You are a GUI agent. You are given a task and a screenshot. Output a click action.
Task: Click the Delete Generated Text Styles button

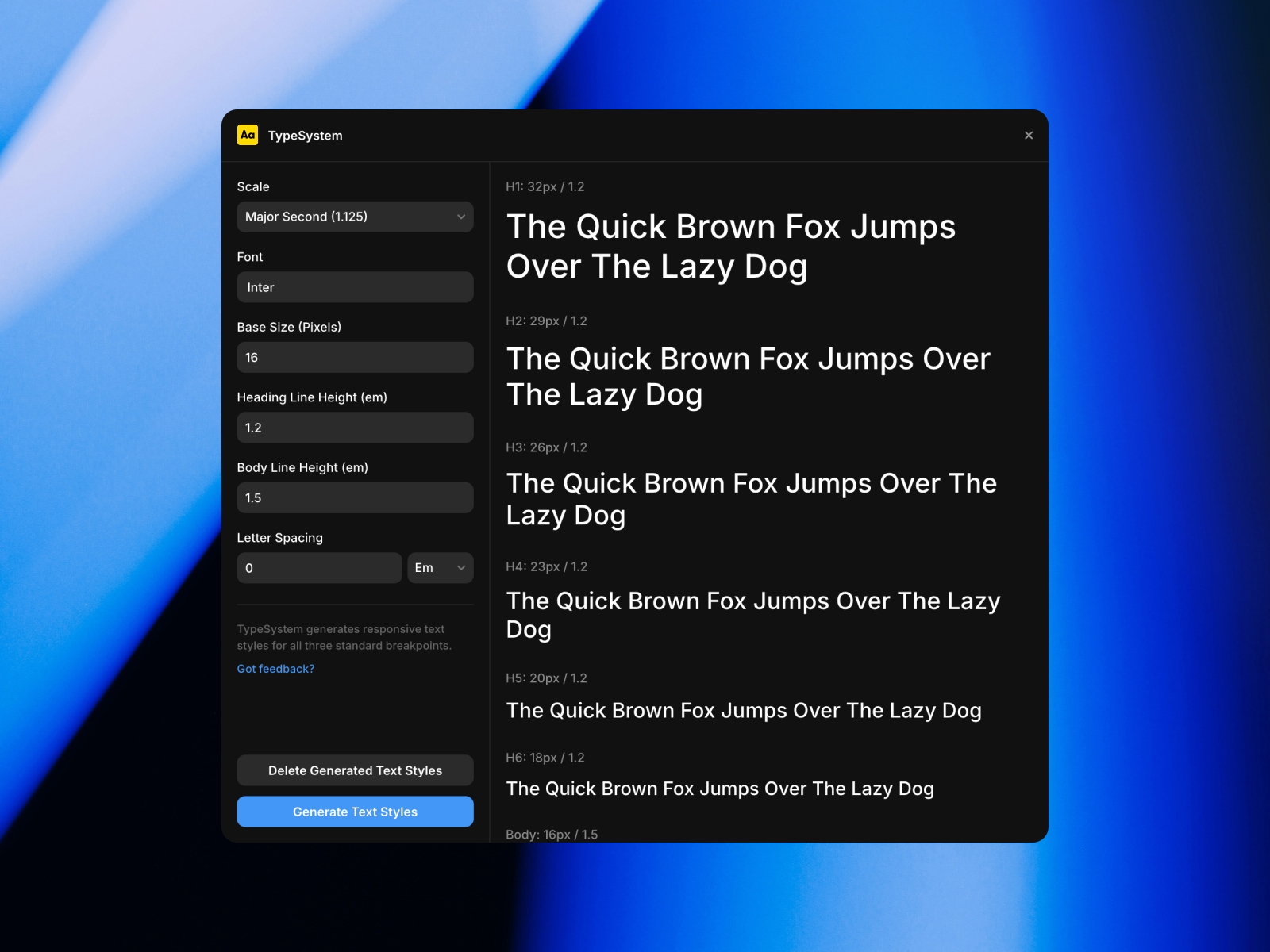355,770
